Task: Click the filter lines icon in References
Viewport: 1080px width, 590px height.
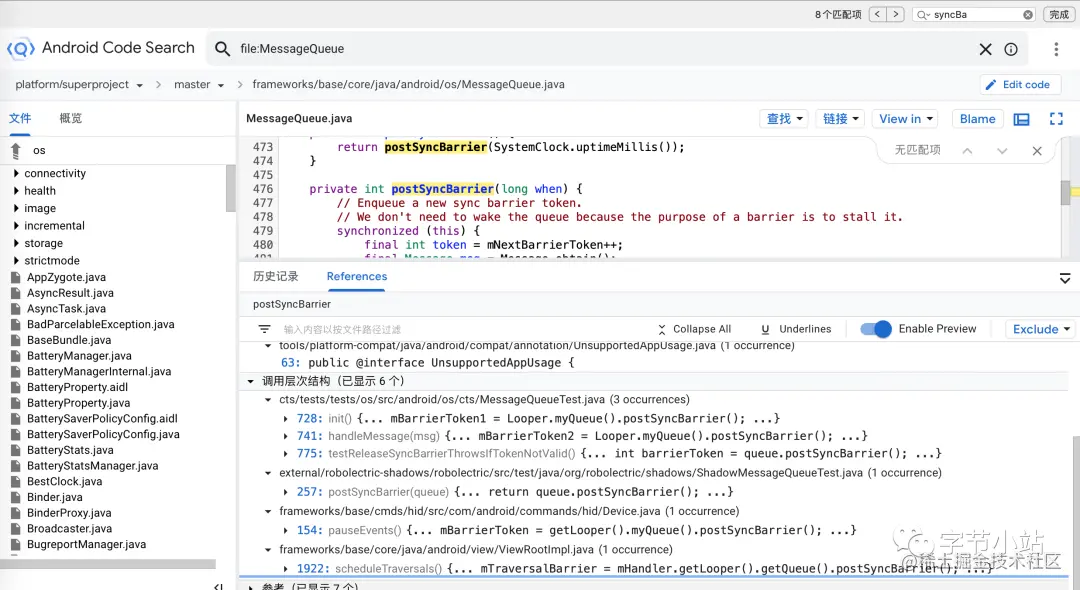Action: point(264,329)
